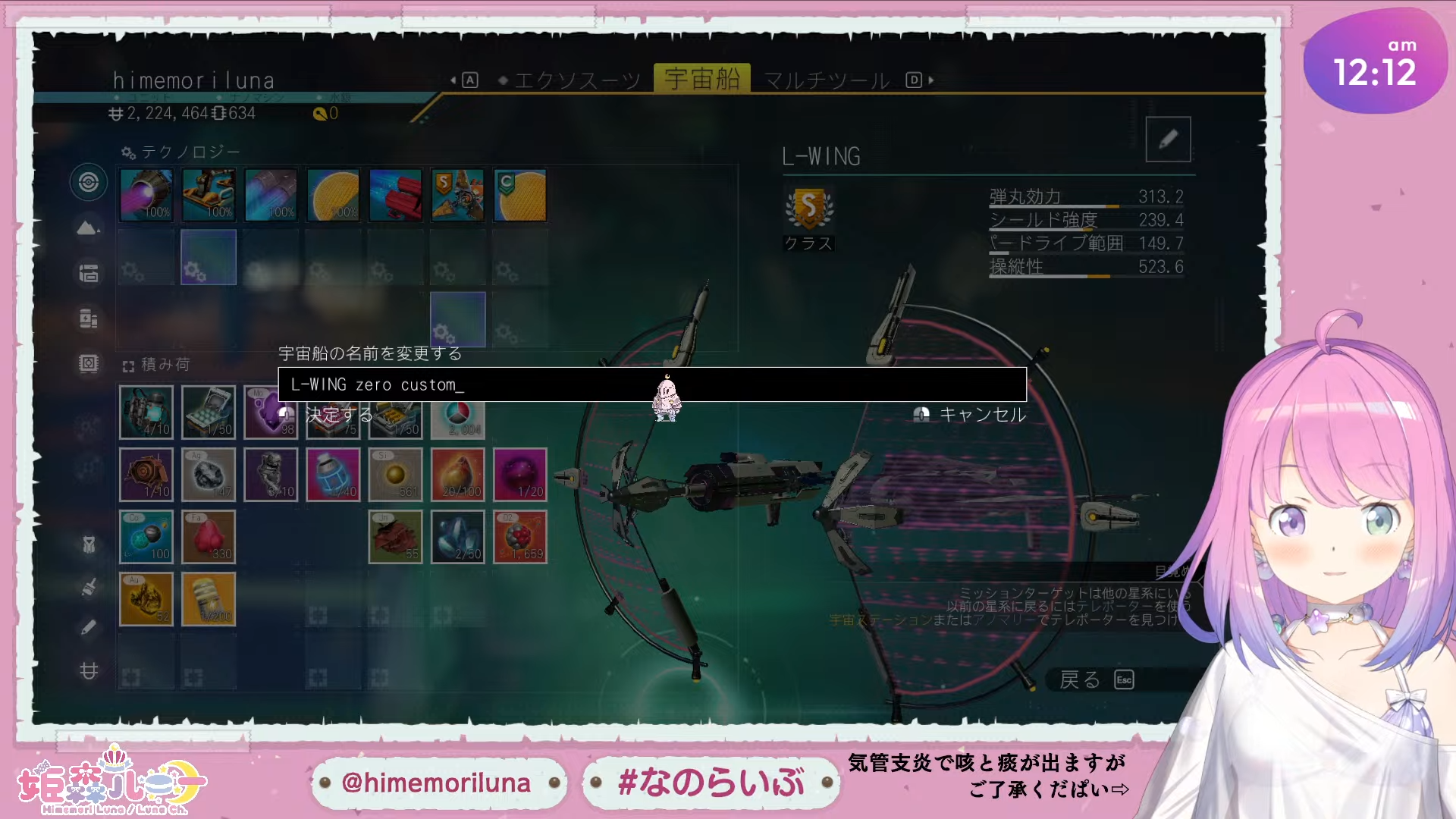The width and height of the screenshot is (1456, 819).
Task: Open the square microchip sidebar icon
Action: (89, 363)
